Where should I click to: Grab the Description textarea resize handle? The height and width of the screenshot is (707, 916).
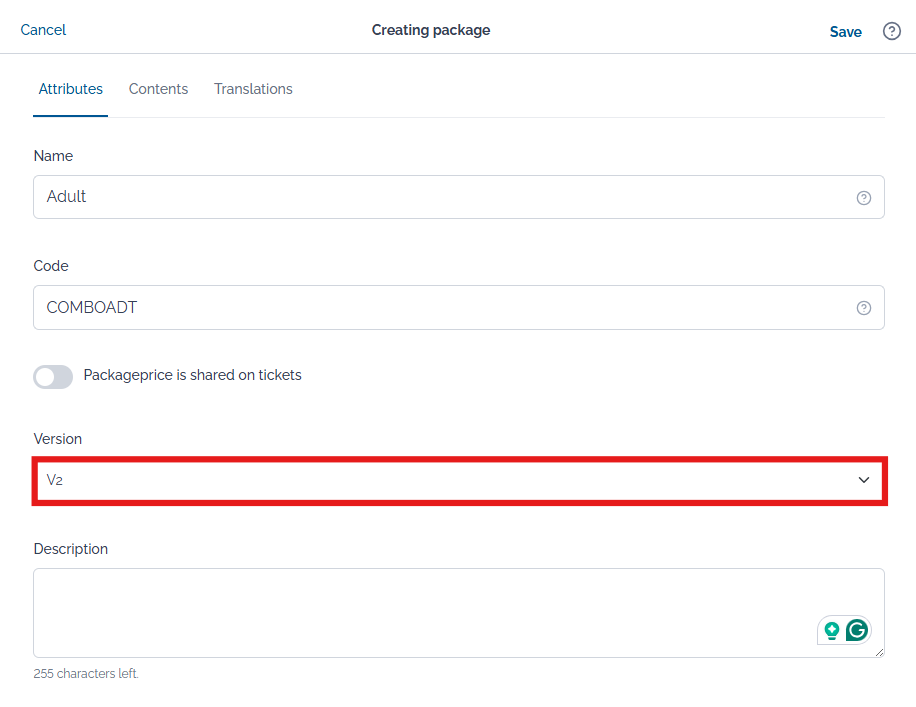click(x=879, y=653)
